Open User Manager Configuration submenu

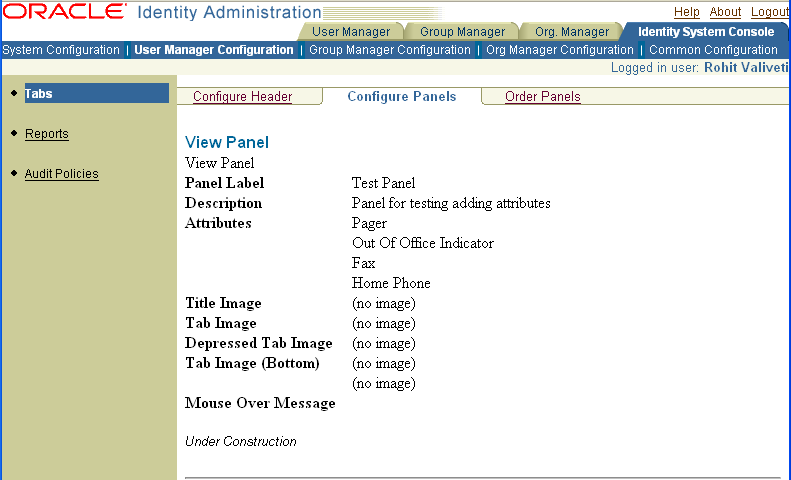214,50
